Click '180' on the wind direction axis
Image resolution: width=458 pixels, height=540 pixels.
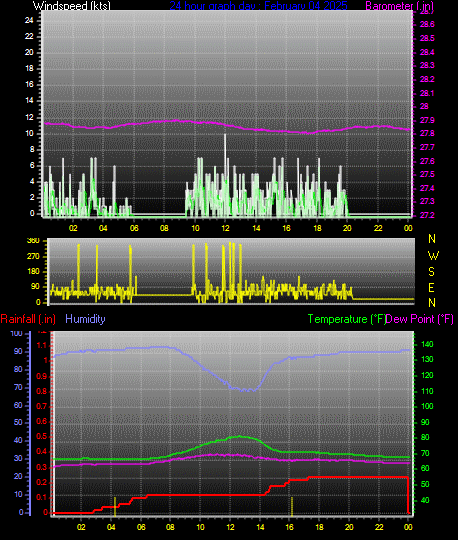[33, 271]
